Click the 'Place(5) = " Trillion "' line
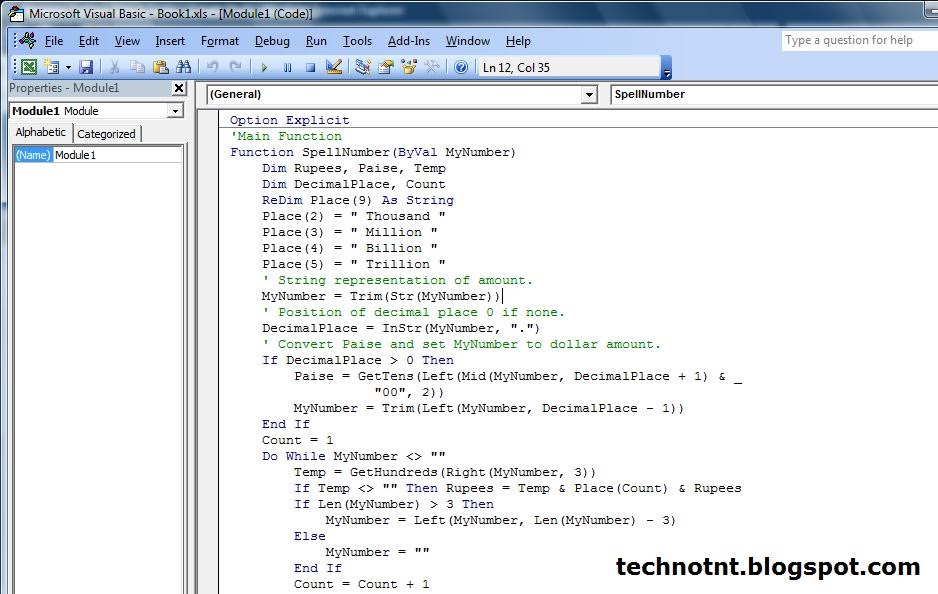This screenshot has width=938, height=594. click(354, 264)
